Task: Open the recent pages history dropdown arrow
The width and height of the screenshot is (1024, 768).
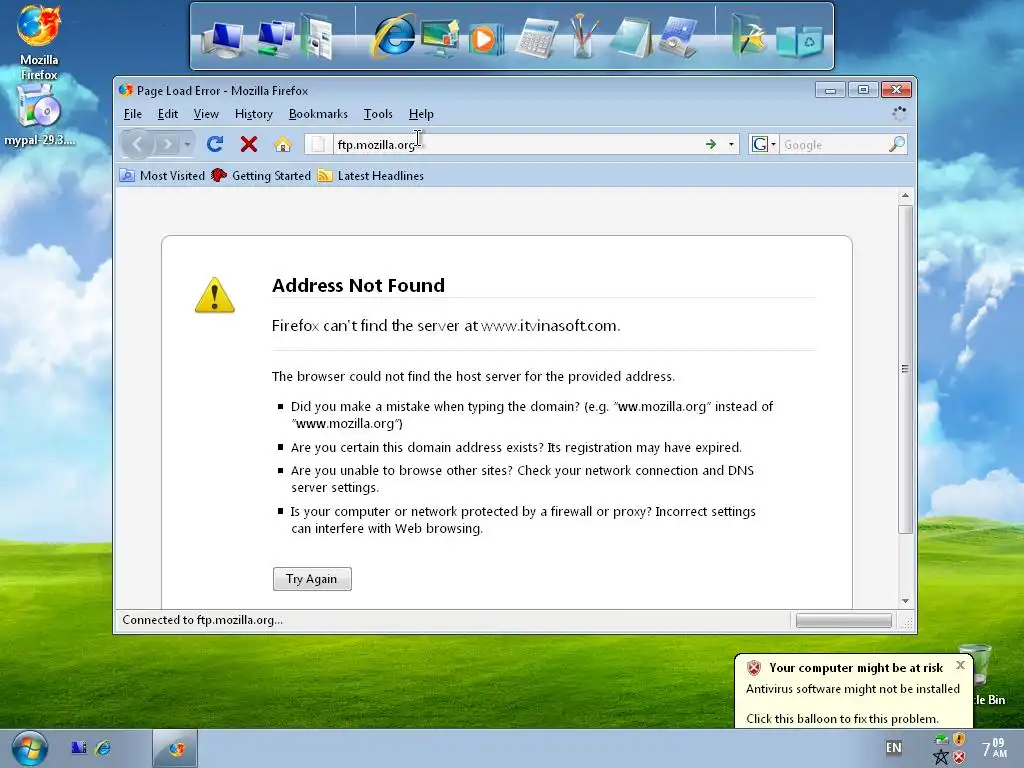Action: (x=187, y=144)
